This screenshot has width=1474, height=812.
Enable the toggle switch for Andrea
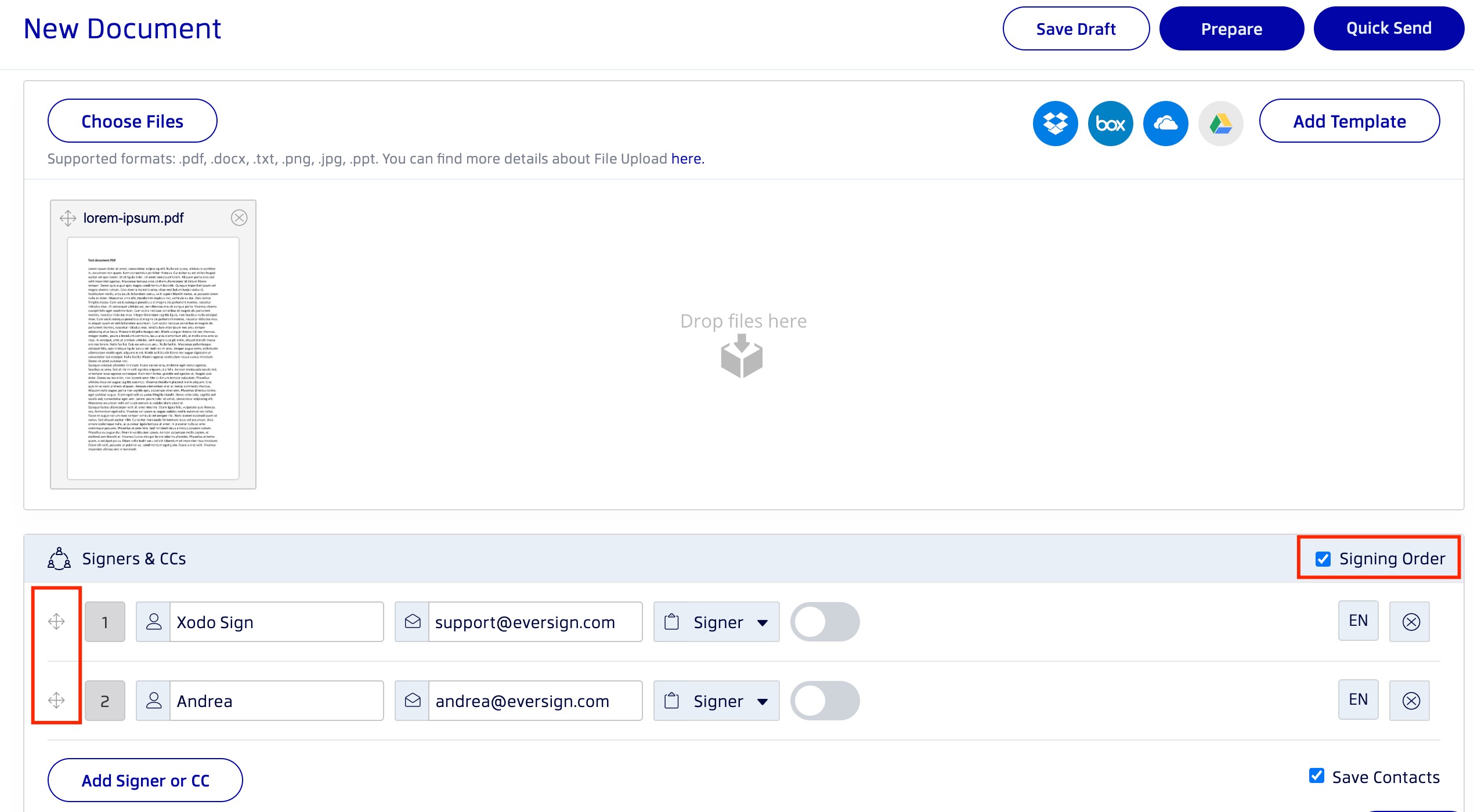[825, 701]
